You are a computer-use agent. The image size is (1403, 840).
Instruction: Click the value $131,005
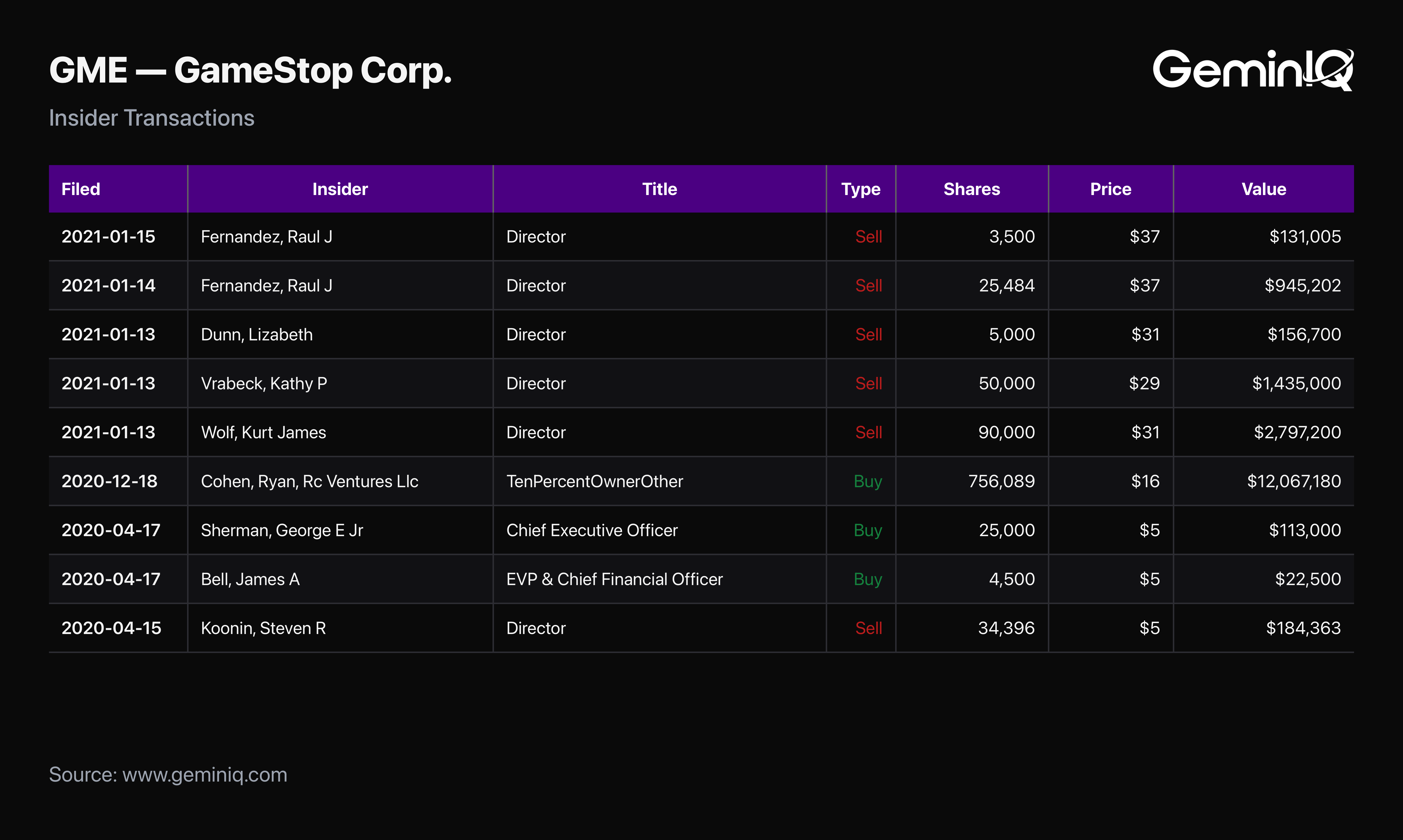pyautogui.click(x=1305, y=237)
